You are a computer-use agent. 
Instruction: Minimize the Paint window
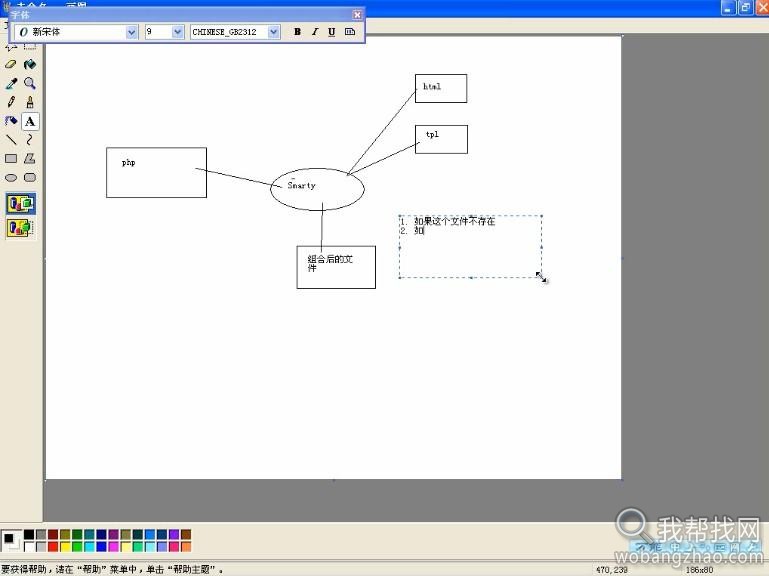click(728, 7)
